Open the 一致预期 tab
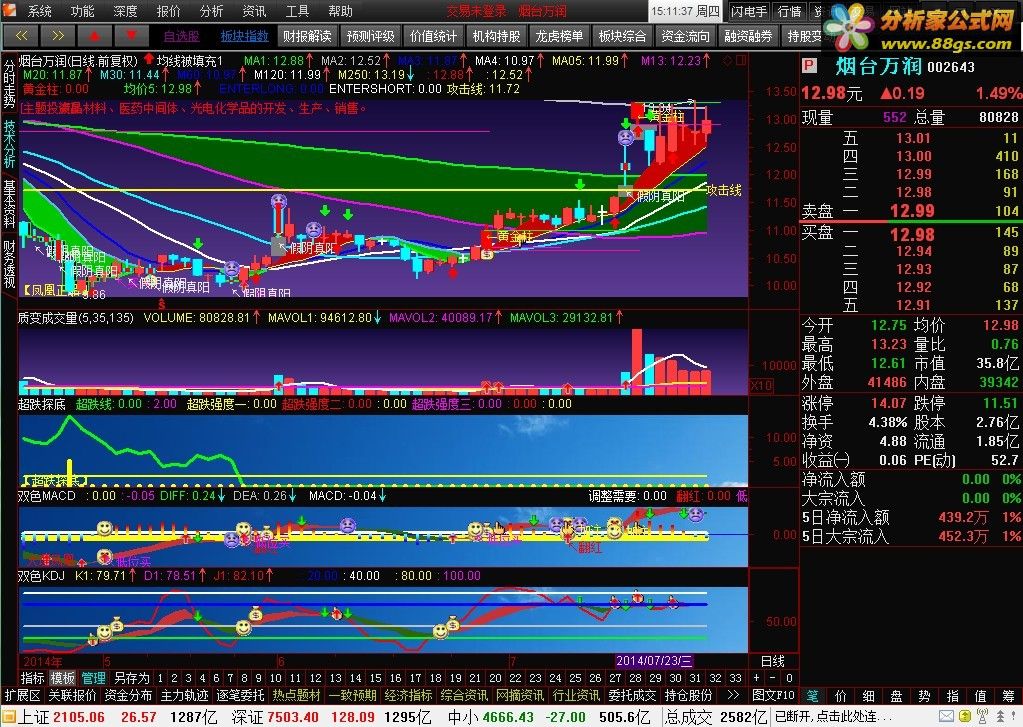The width and height of the screenshot is (1023, 727). click(353, 696)
